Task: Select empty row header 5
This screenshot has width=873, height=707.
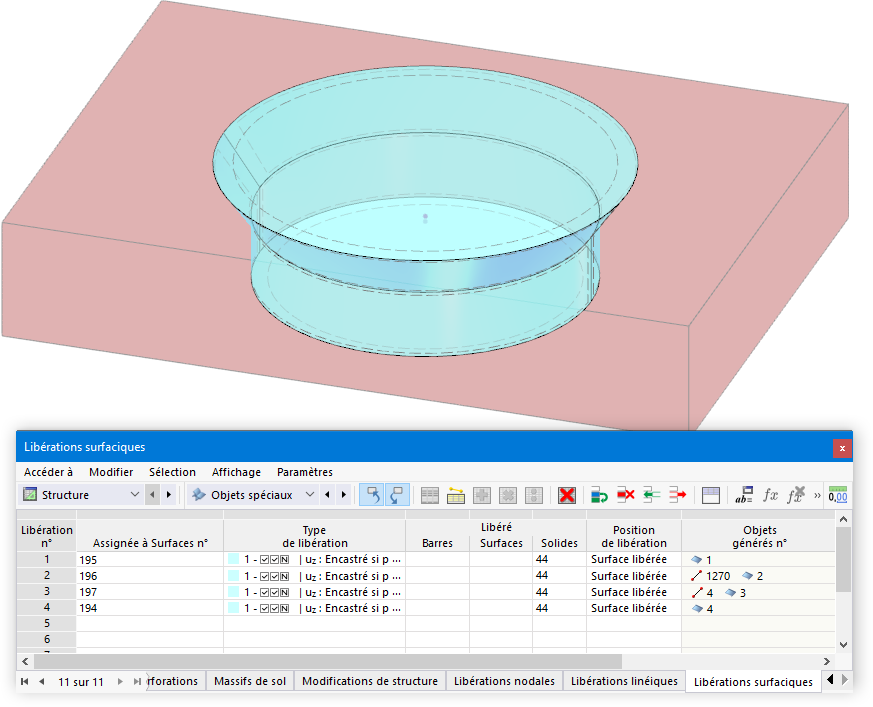Action: click(x=47, y=623)
